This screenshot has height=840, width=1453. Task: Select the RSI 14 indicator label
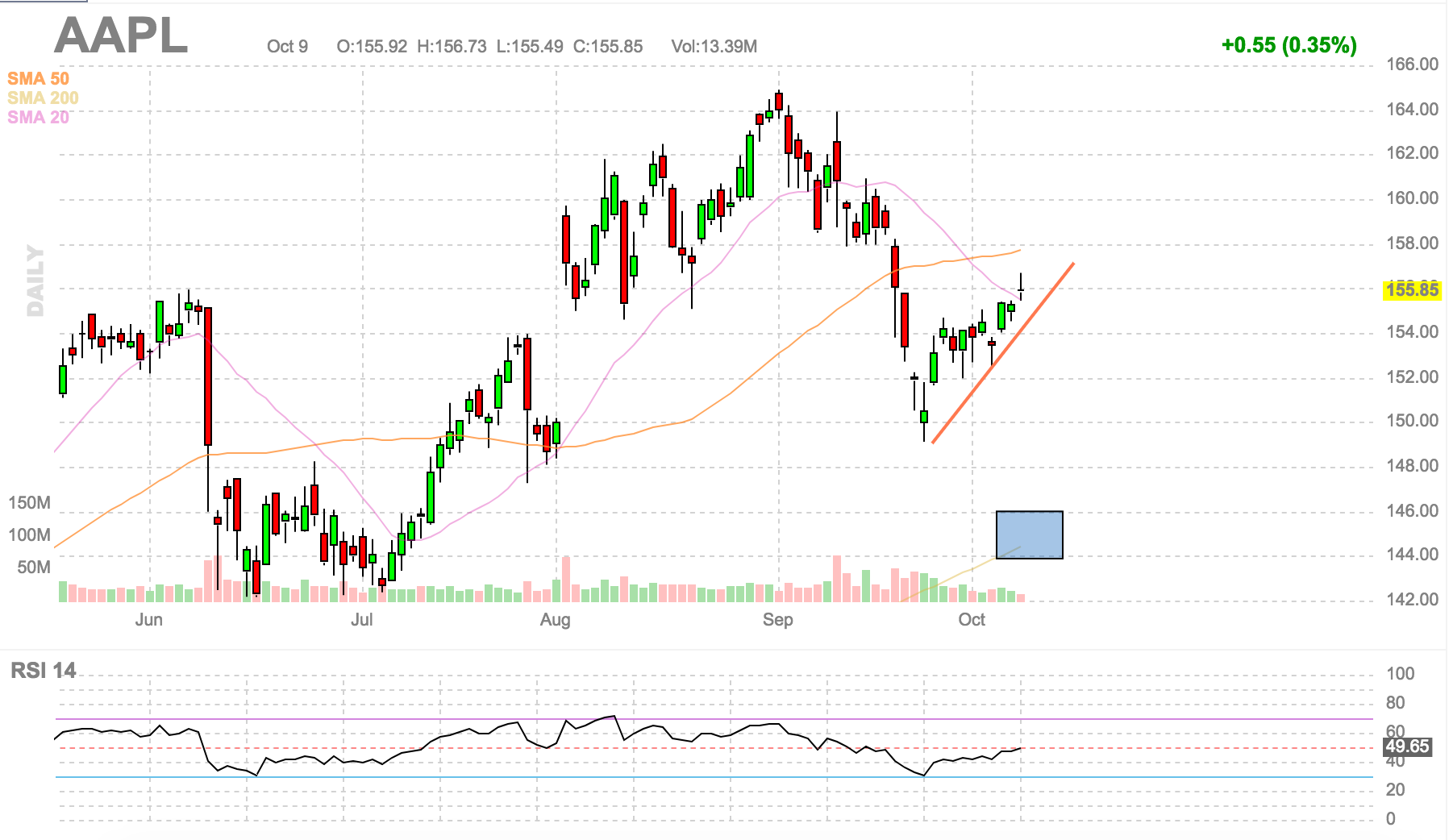coord(43,671)
